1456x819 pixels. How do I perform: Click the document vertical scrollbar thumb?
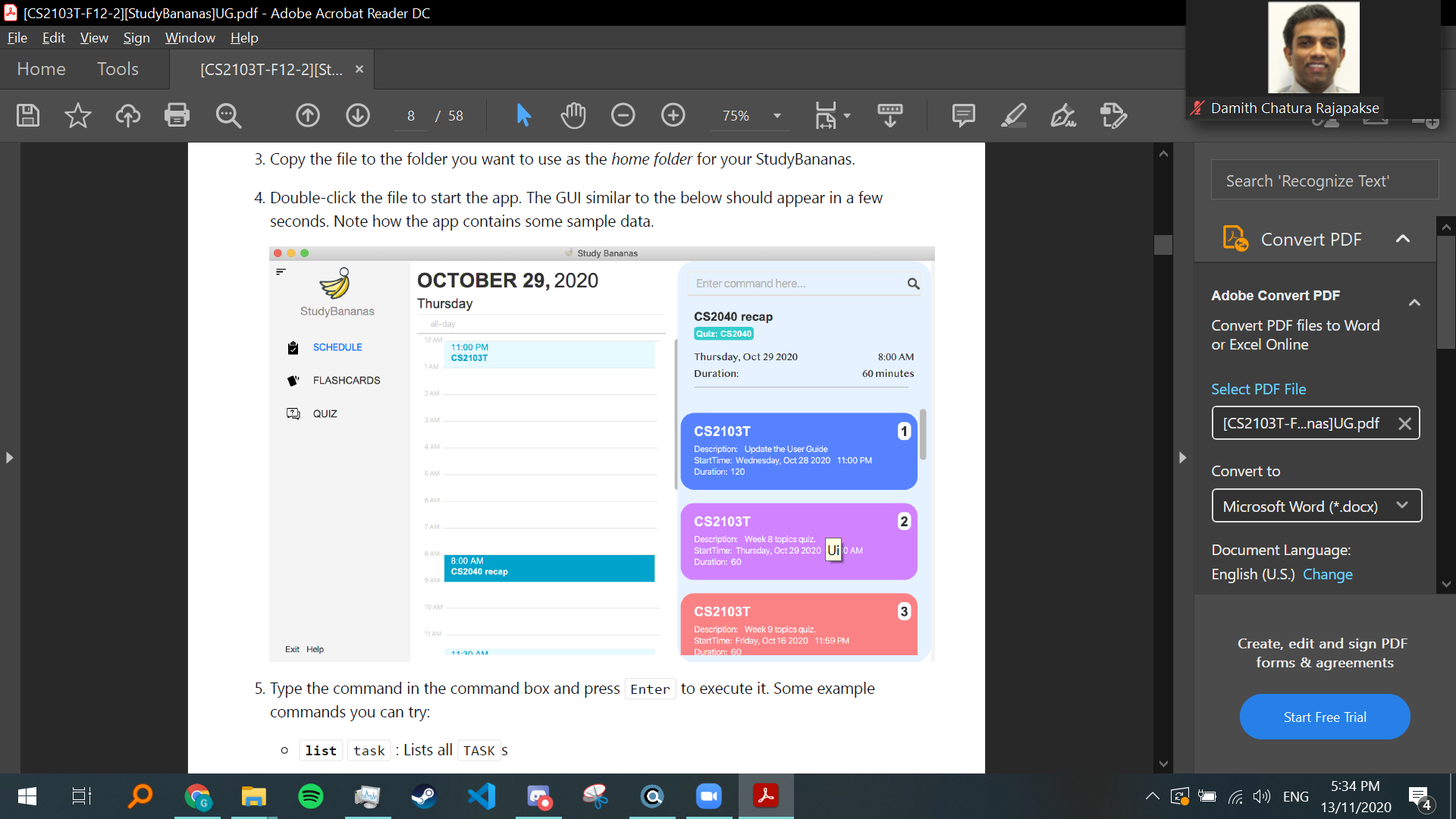[1163, 244]
